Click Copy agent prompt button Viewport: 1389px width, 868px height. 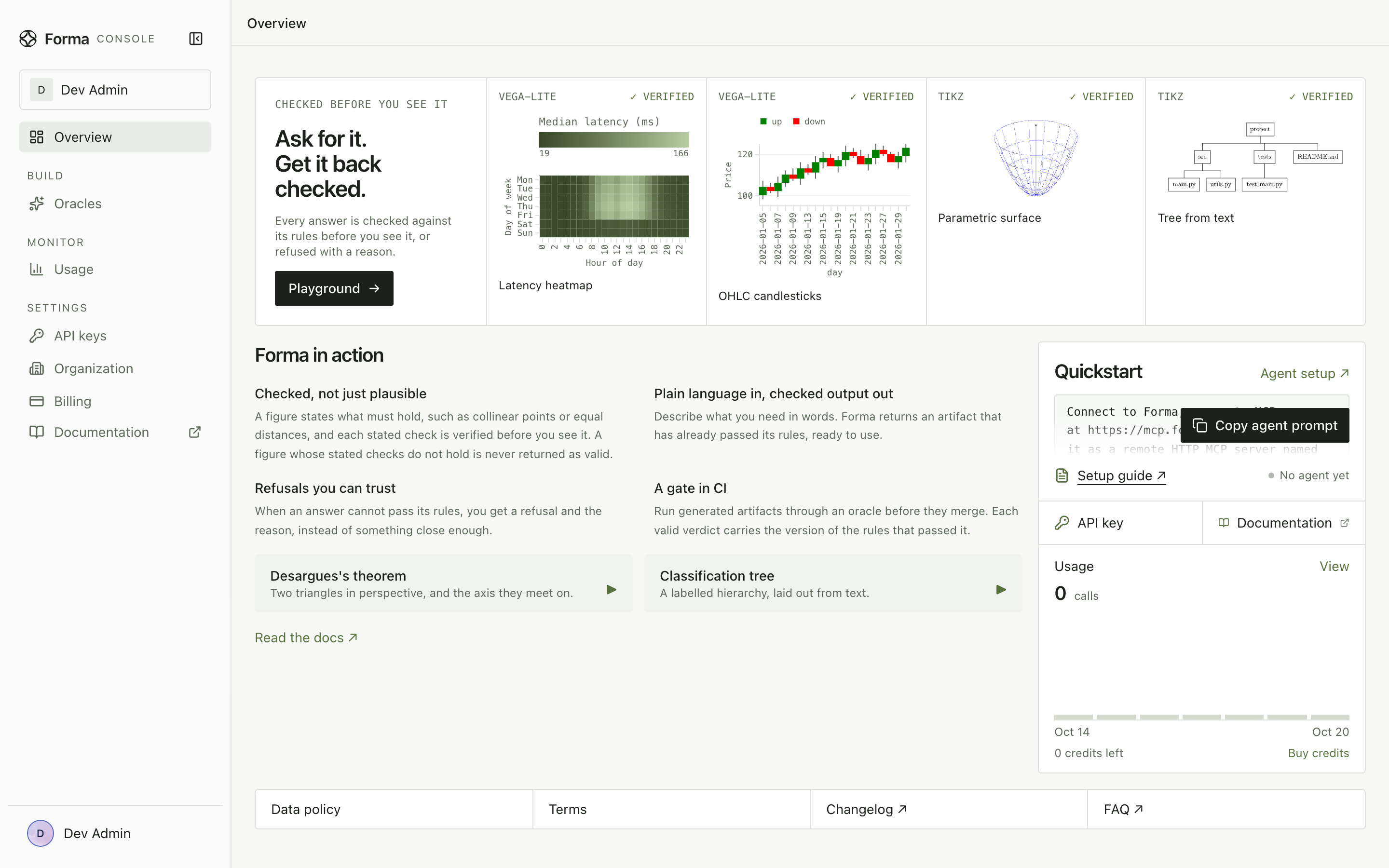tap(1265, 425)
